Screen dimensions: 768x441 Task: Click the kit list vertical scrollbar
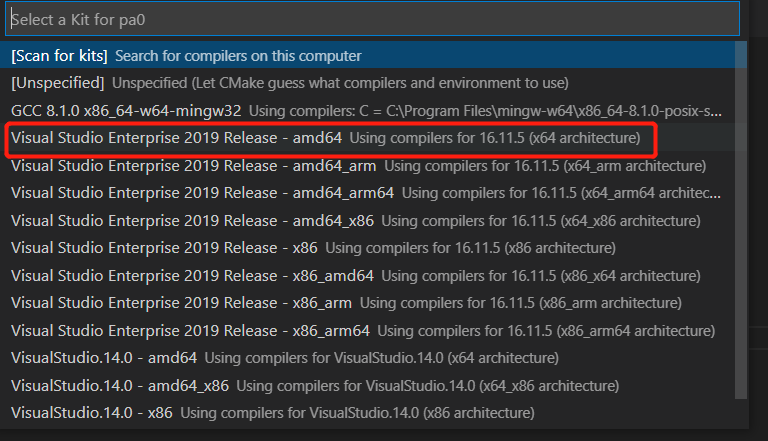pos(741,220)
